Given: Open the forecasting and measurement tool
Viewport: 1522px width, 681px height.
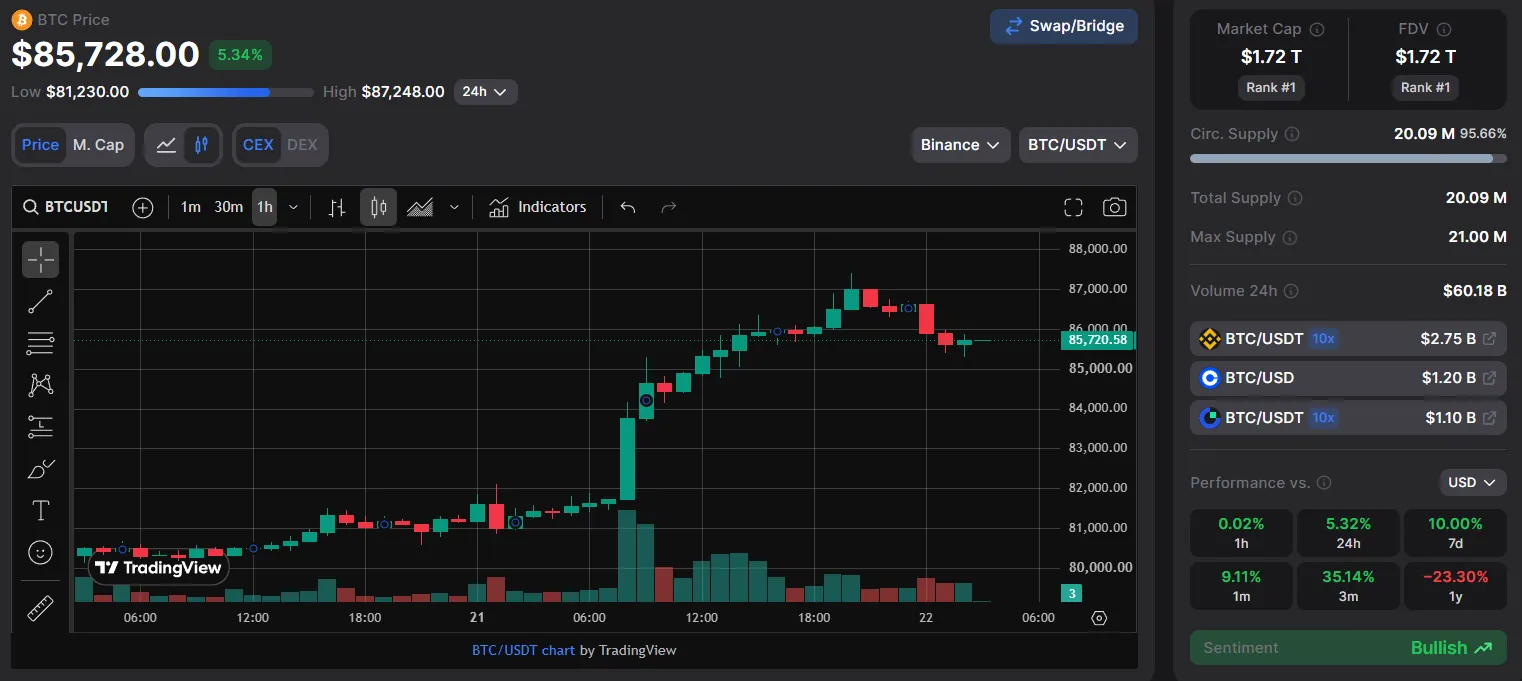Looking at the screenshot, I should 41,426.
